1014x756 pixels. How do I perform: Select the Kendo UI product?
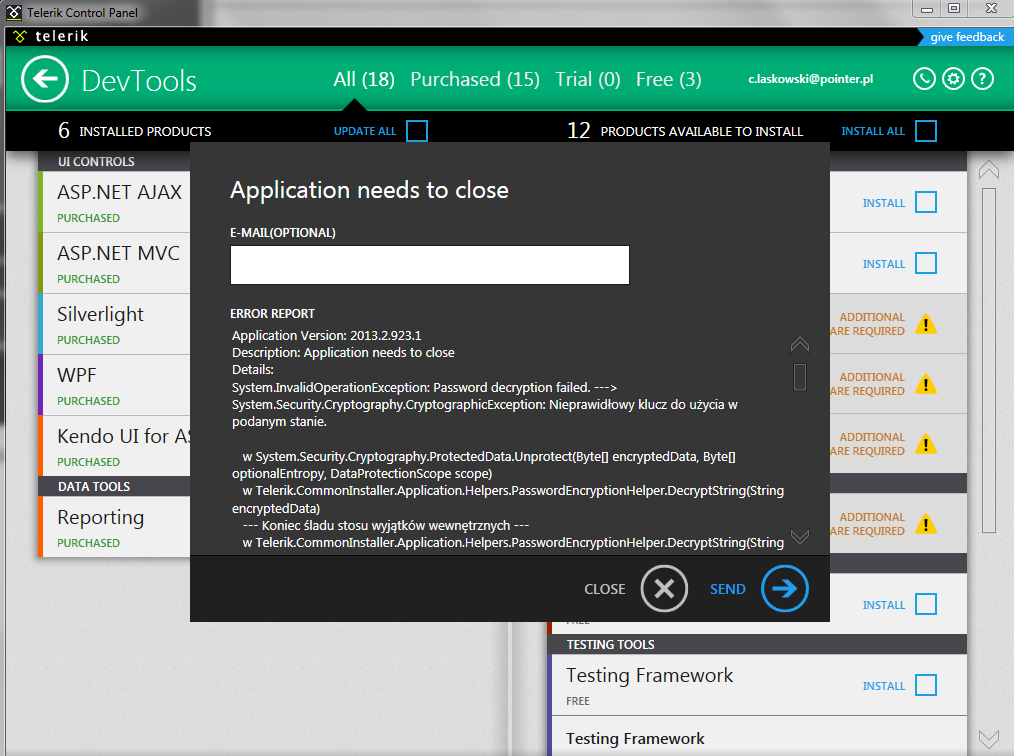tap(114, 446)
